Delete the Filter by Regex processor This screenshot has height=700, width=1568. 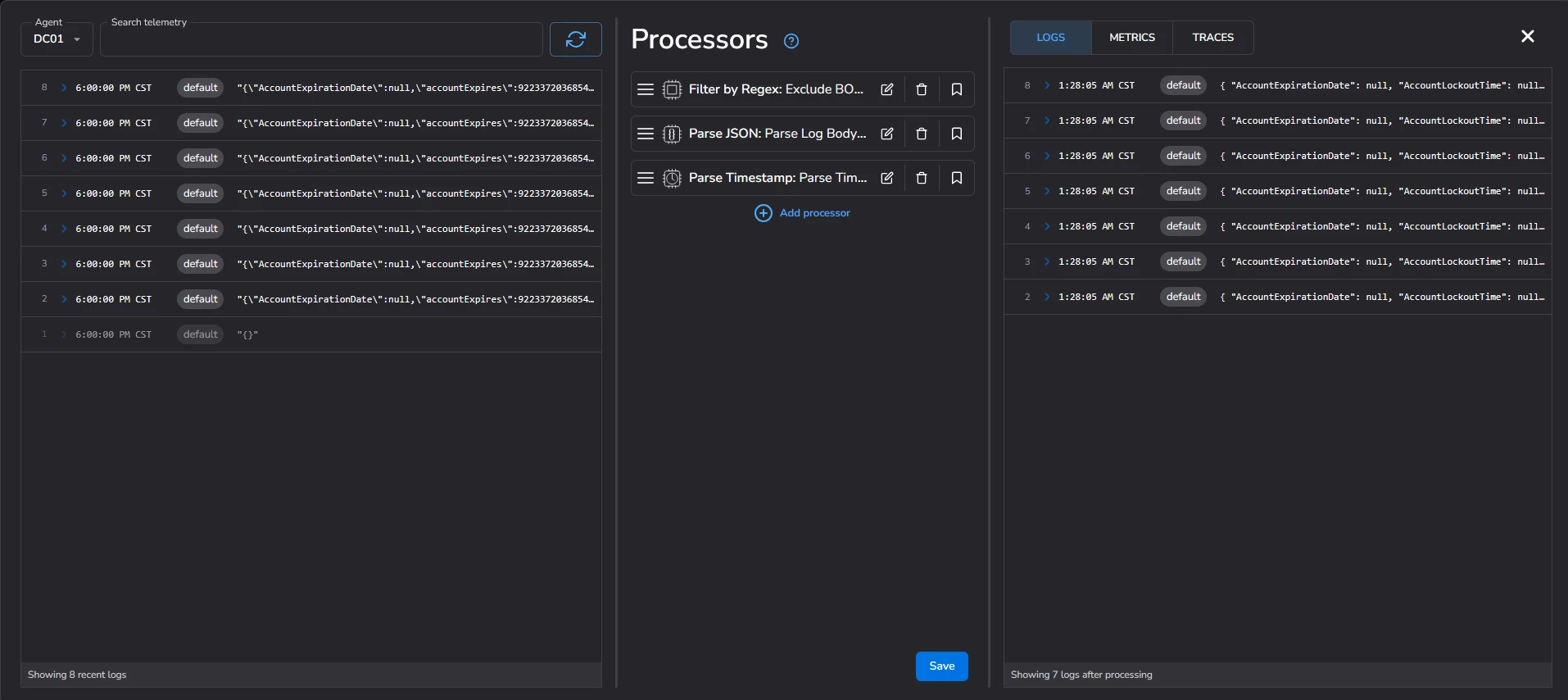click(x=922, y=89)
